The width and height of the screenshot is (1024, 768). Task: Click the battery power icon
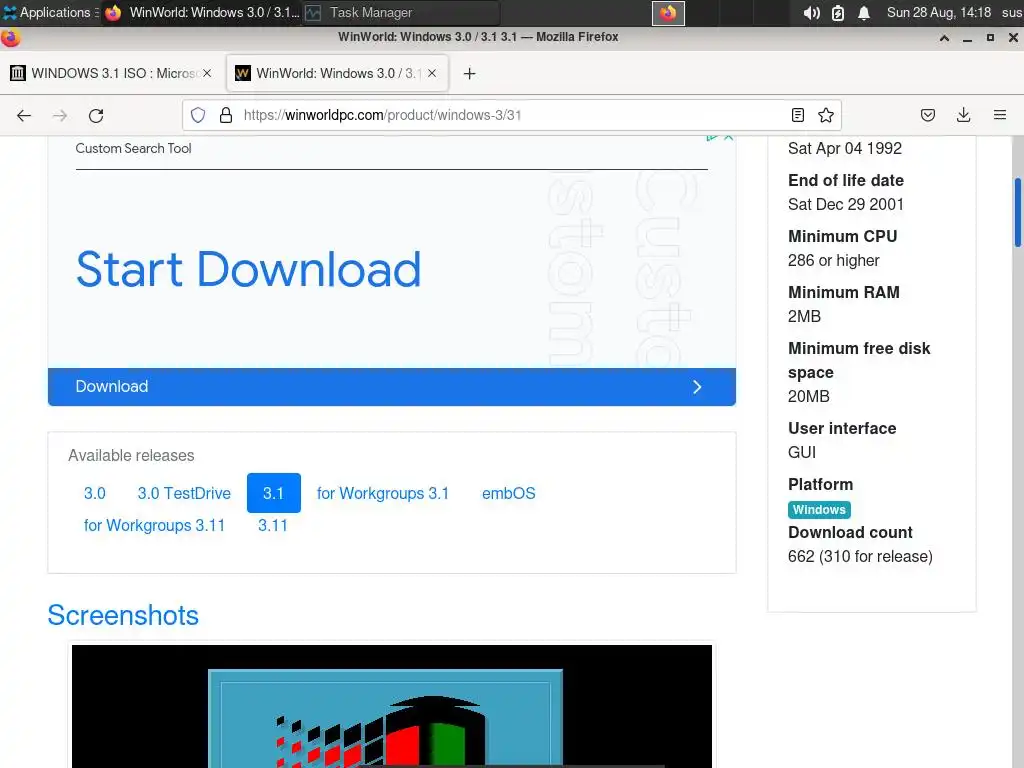pyautogui.click(x=838, y=13)
